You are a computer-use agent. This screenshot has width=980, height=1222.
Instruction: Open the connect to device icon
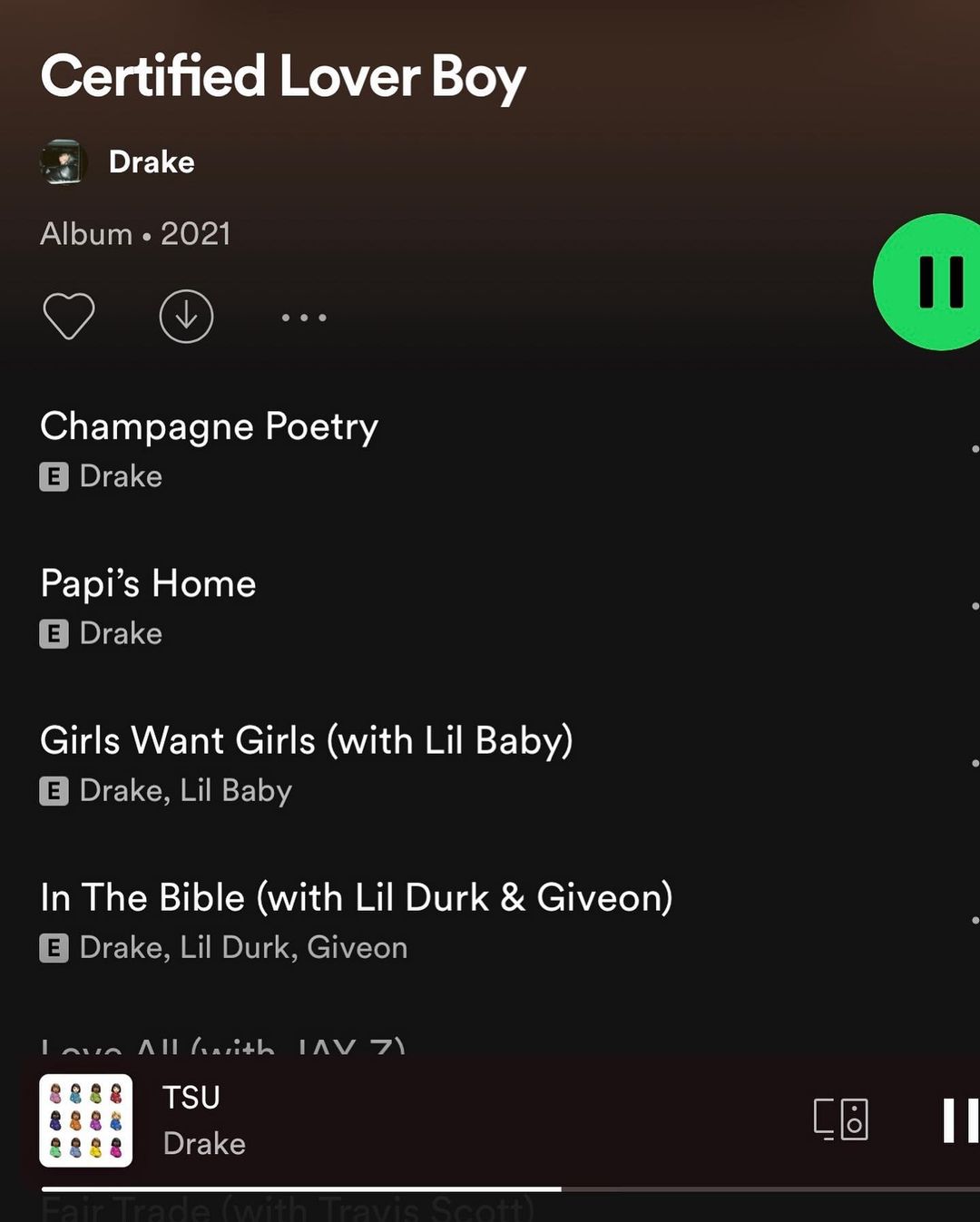tap(841, 1119)
